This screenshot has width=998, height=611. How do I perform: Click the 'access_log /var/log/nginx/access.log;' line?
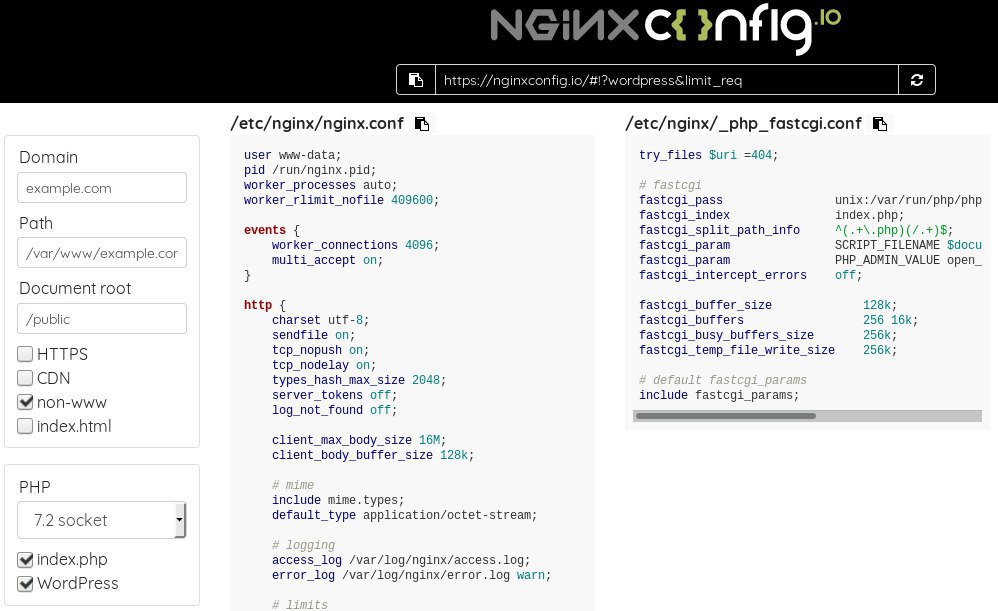click(x=401, y=560)
